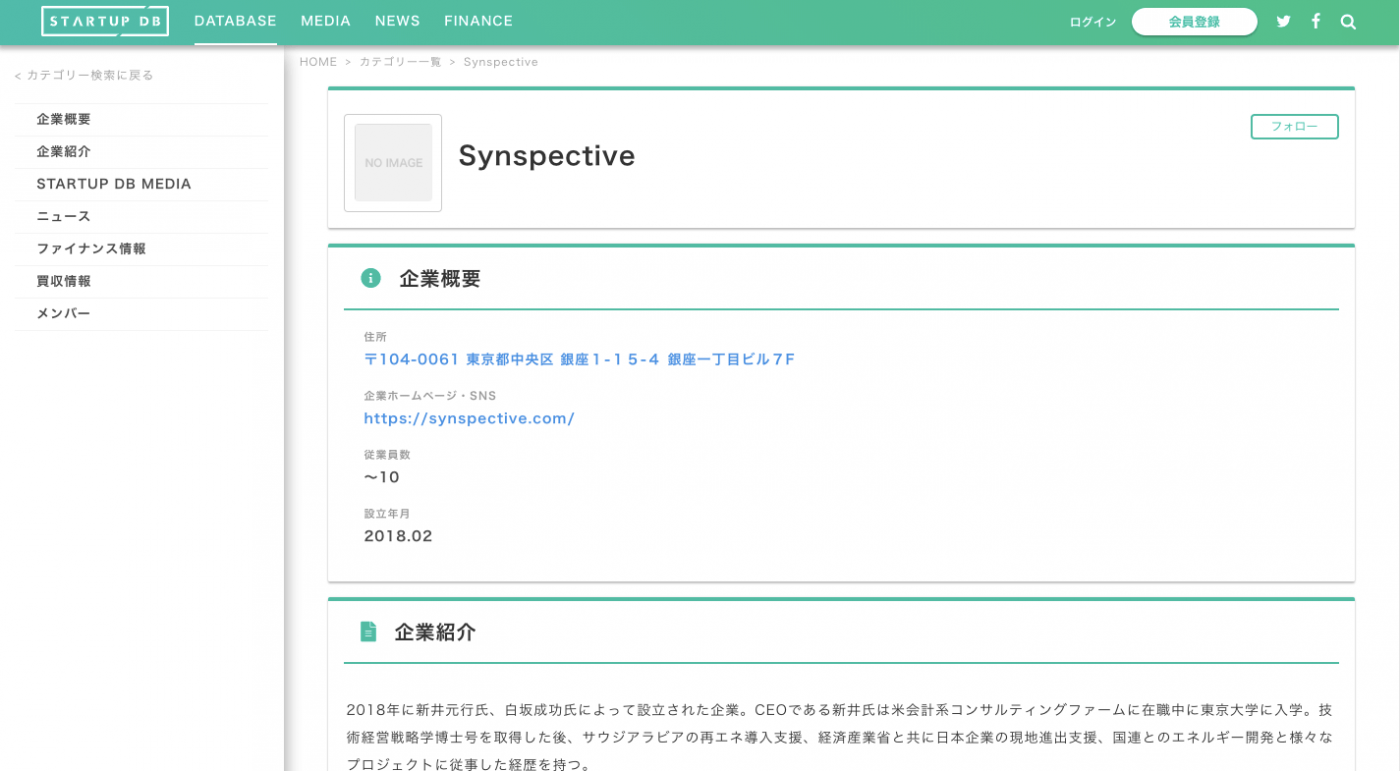Click the NO IMAGE company thumbnail

pos(393,163)
